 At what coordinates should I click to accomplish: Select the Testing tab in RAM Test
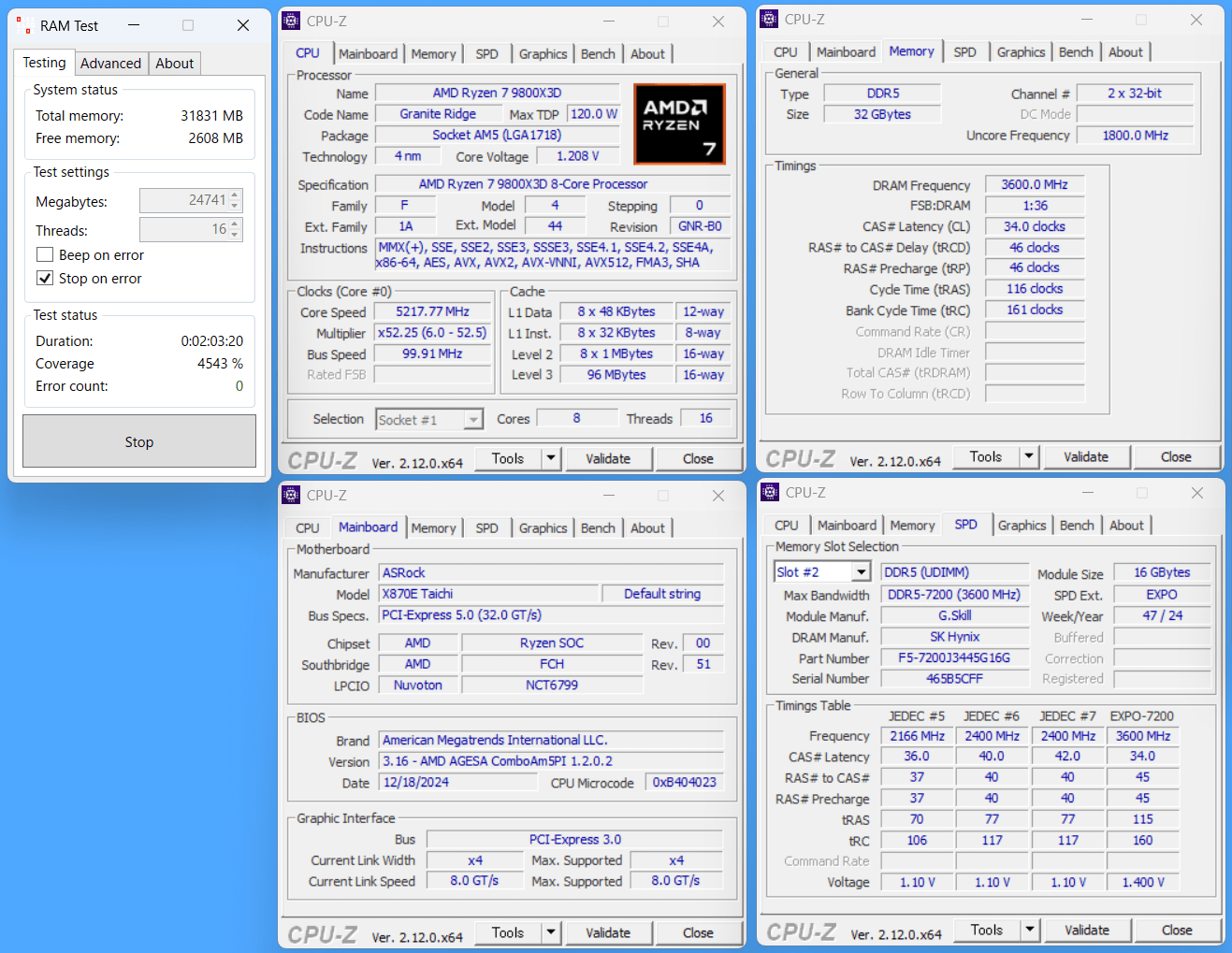(44, 63)
